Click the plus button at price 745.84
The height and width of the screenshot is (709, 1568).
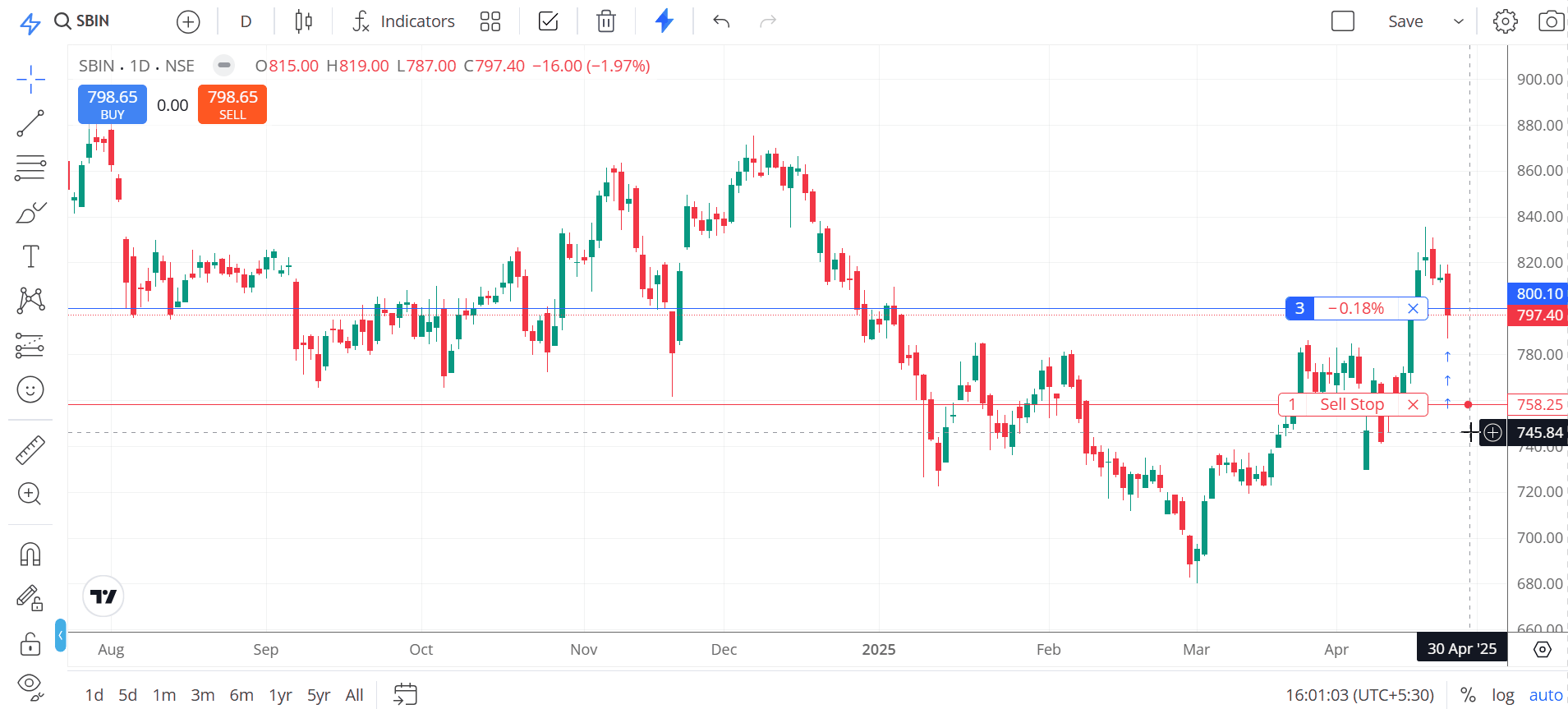1492,432
